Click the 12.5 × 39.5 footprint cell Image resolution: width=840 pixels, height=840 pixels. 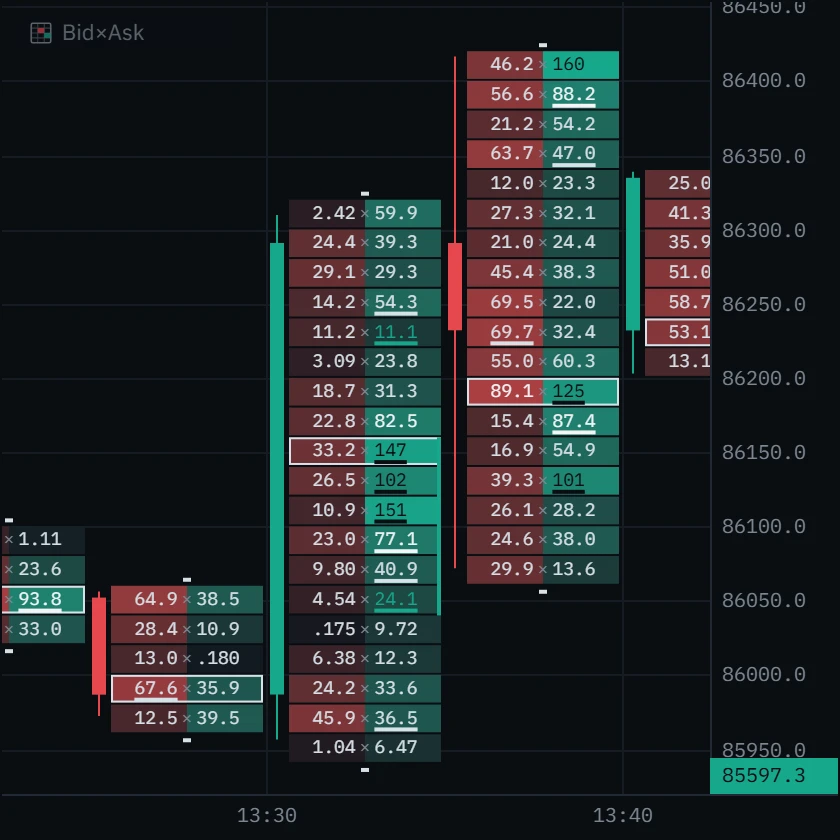[187, 718]
